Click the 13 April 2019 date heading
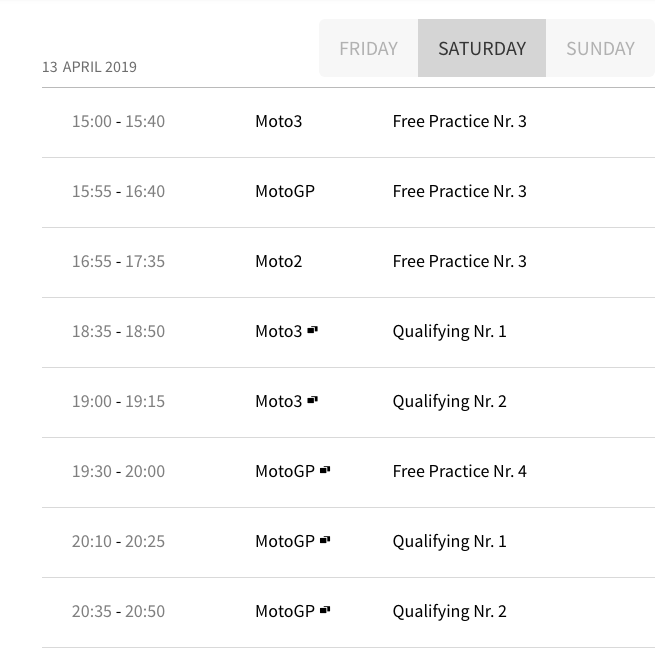The image size is (655, 650). coord(89,67)
